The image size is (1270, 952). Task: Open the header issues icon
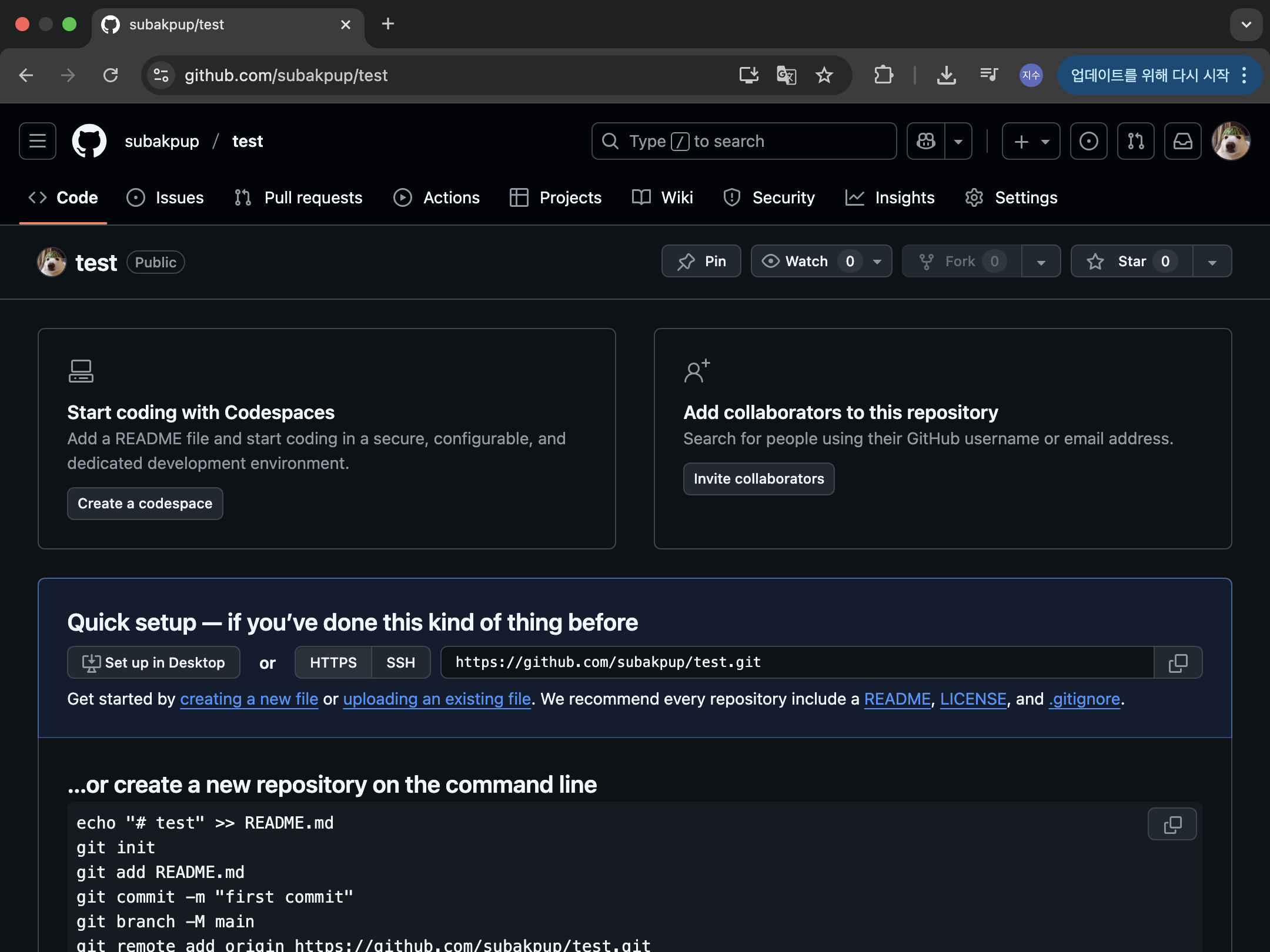pos(1088,141)
